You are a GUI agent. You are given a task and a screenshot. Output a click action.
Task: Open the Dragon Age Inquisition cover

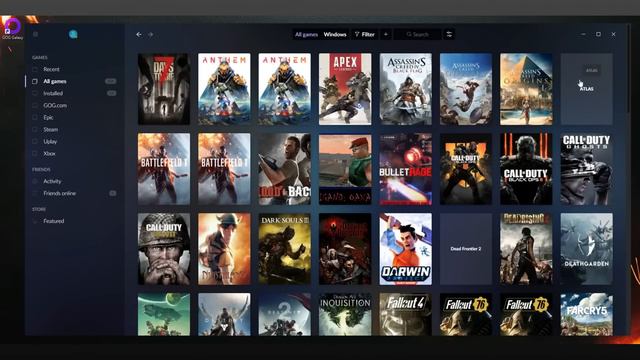point(345,314)
